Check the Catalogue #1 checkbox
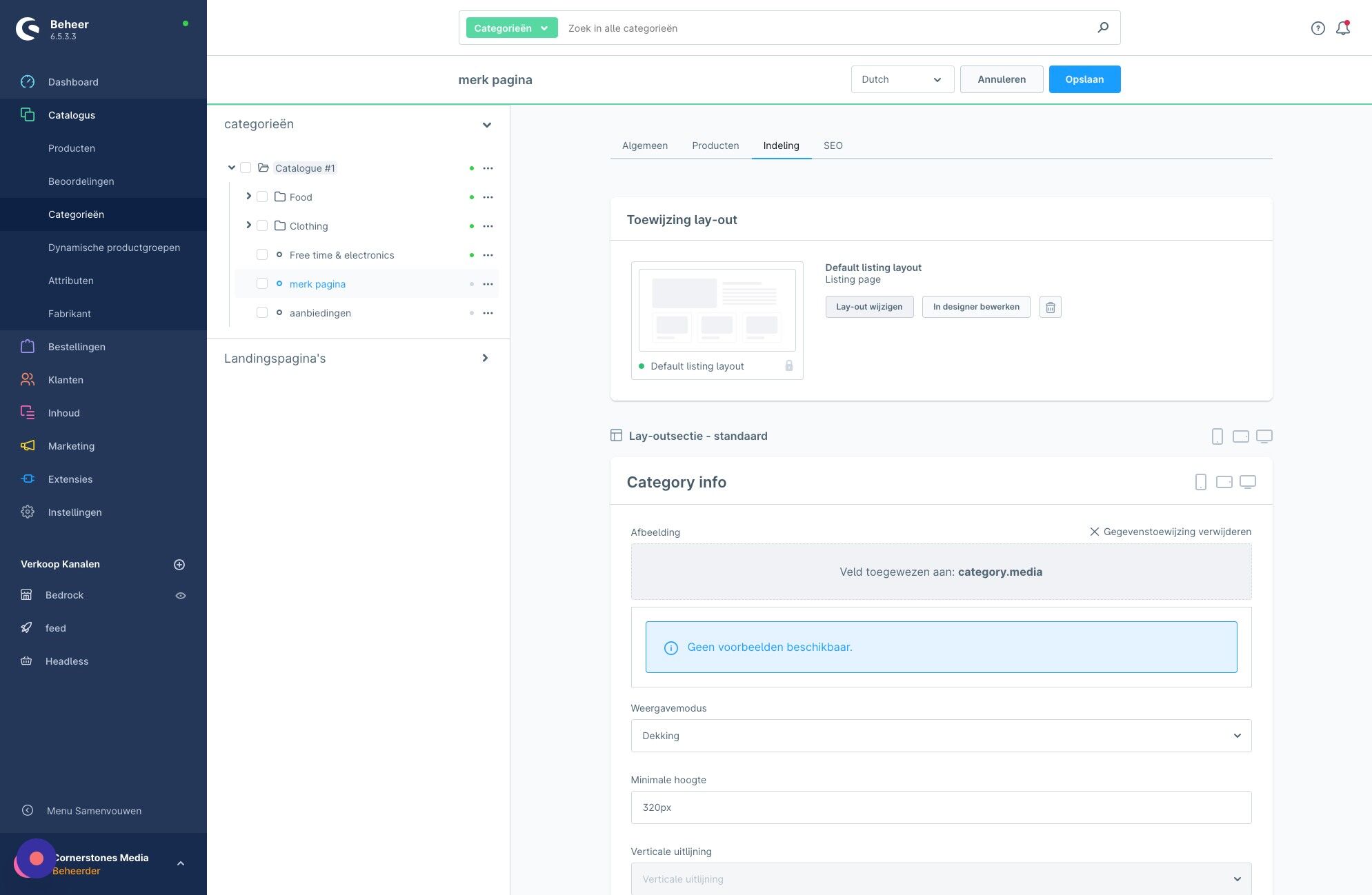Viewport: 1372px width, 895px height. (x=246, y=168)
